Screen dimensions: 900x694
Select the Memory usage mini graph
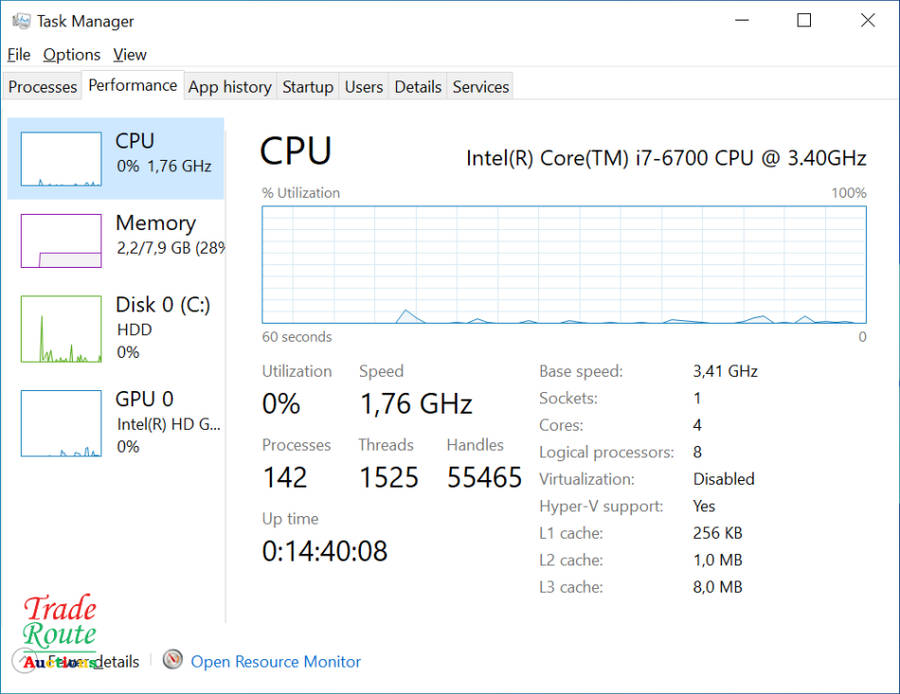point(61,241)
